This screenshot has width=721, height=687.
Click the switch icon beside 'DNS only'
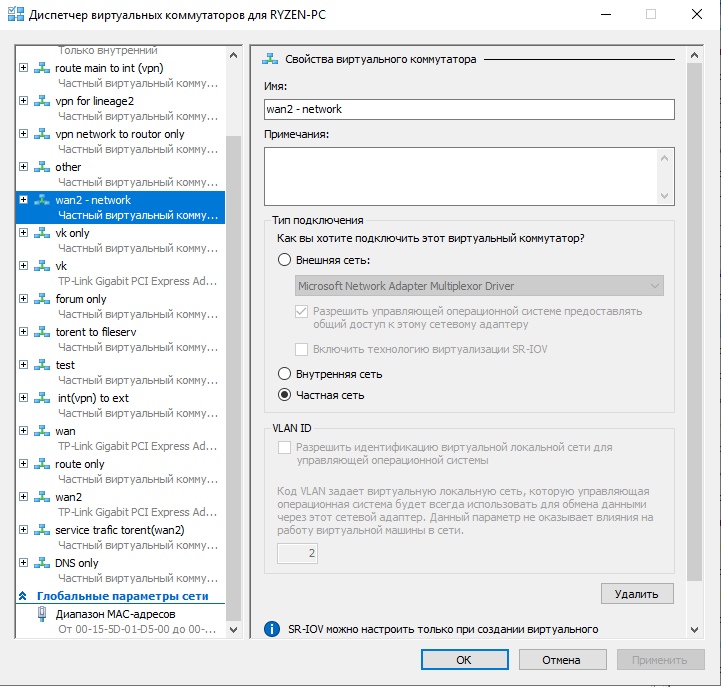[x=42, y=563]
